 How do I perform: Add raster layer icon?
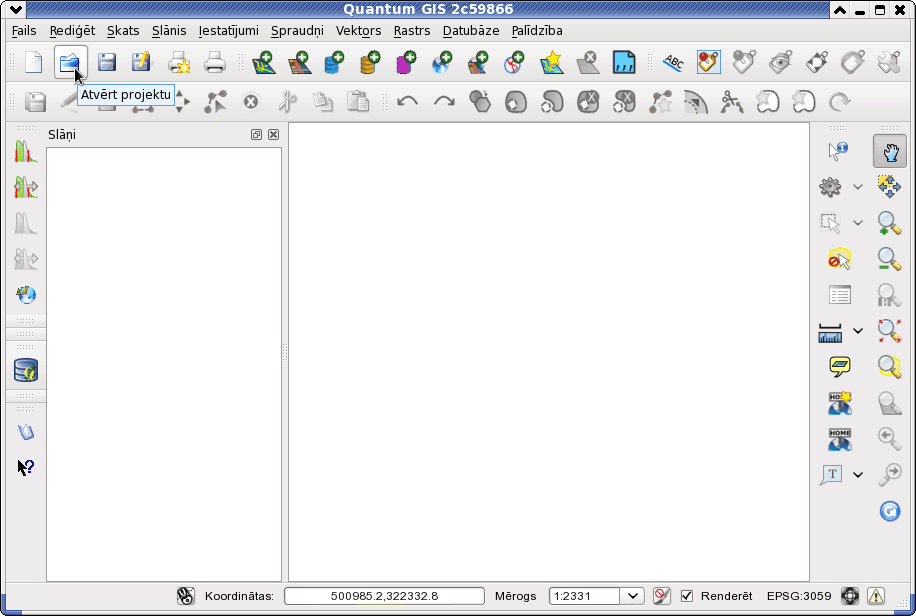(299, 62)
